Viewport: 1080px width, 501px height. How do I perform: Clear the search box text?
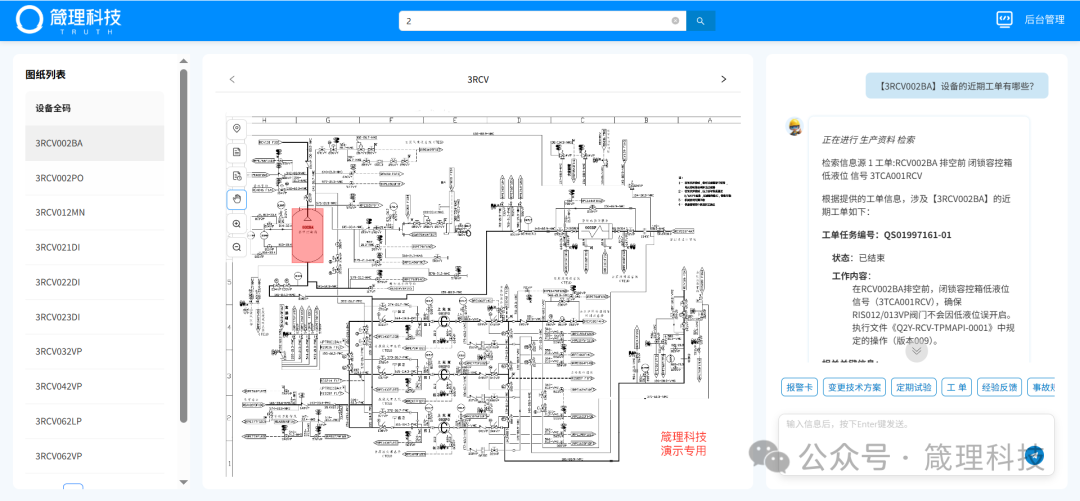click(x=675, y=20)
